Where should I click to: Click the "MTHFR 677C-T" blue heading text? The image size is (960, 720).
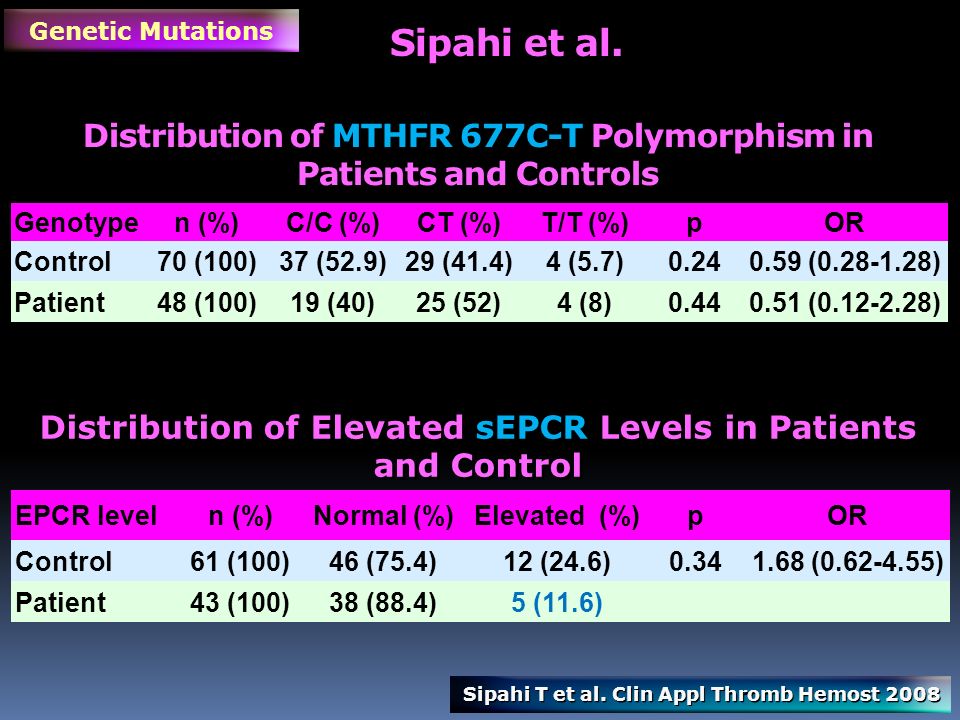point(457,135)
